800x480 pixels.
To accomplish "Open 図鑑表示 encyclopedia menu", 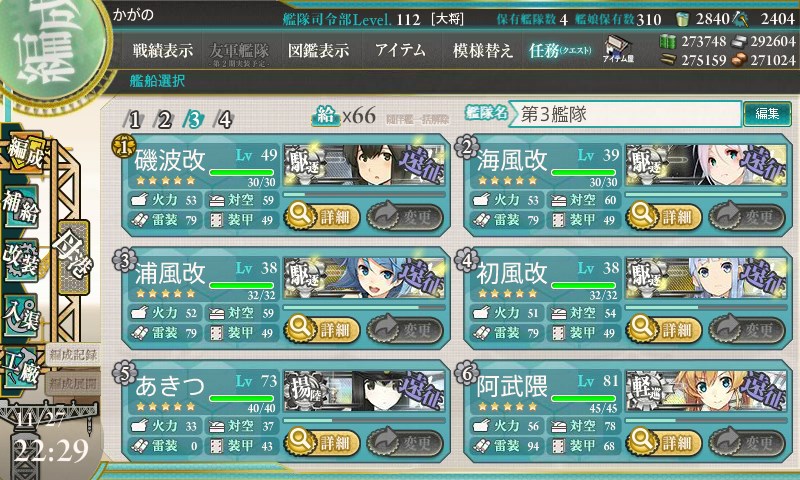I will point(318,50).
